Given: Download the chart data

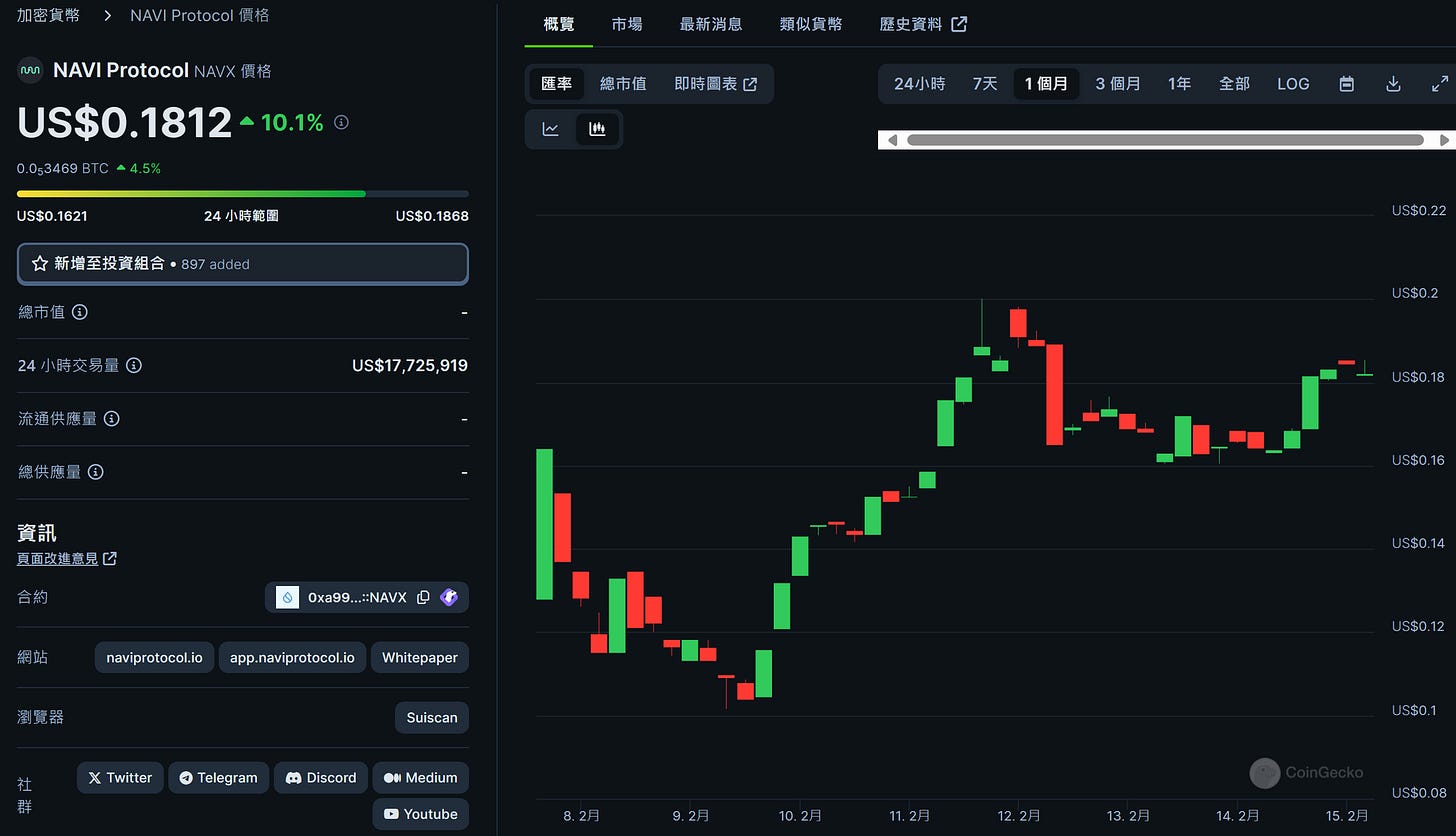Looking at the screenshot, I should pos(1393,84).
